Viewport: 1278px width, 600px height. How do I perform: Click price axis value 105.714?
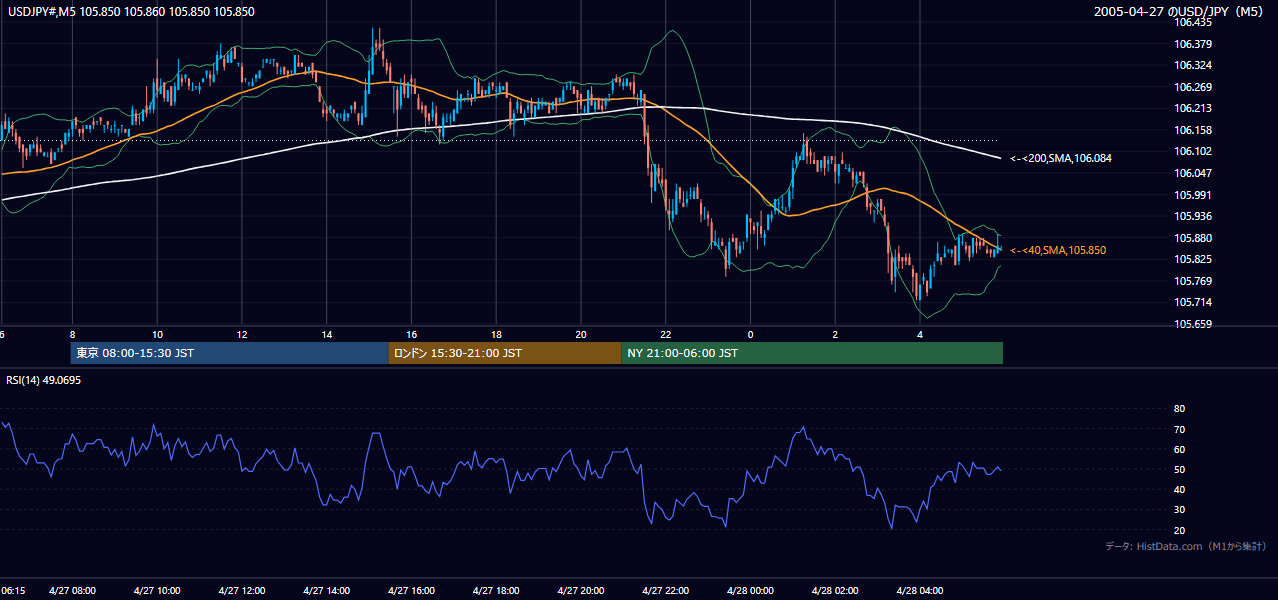pyautogui.click(x=1193, y=302)
